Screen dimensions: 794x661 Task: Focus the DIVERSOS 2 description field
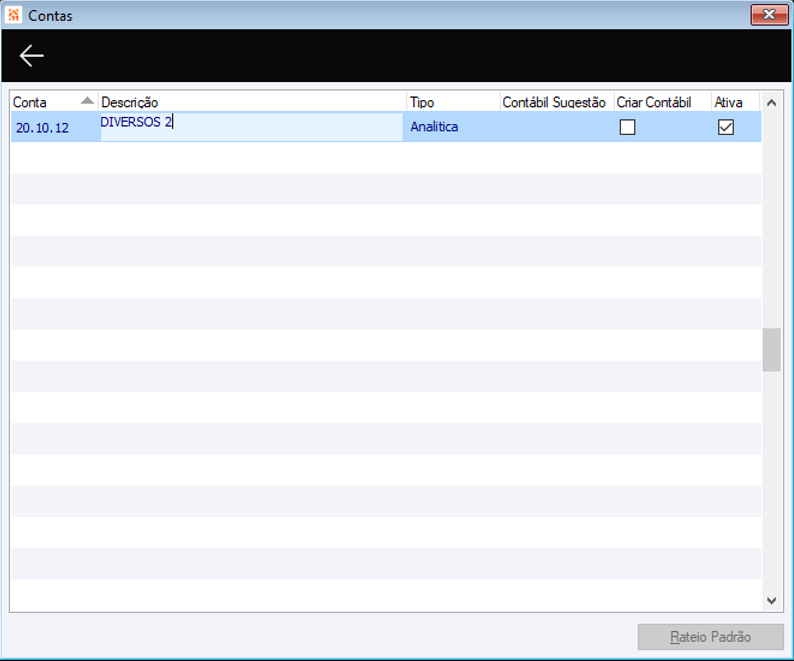(251, 127)
